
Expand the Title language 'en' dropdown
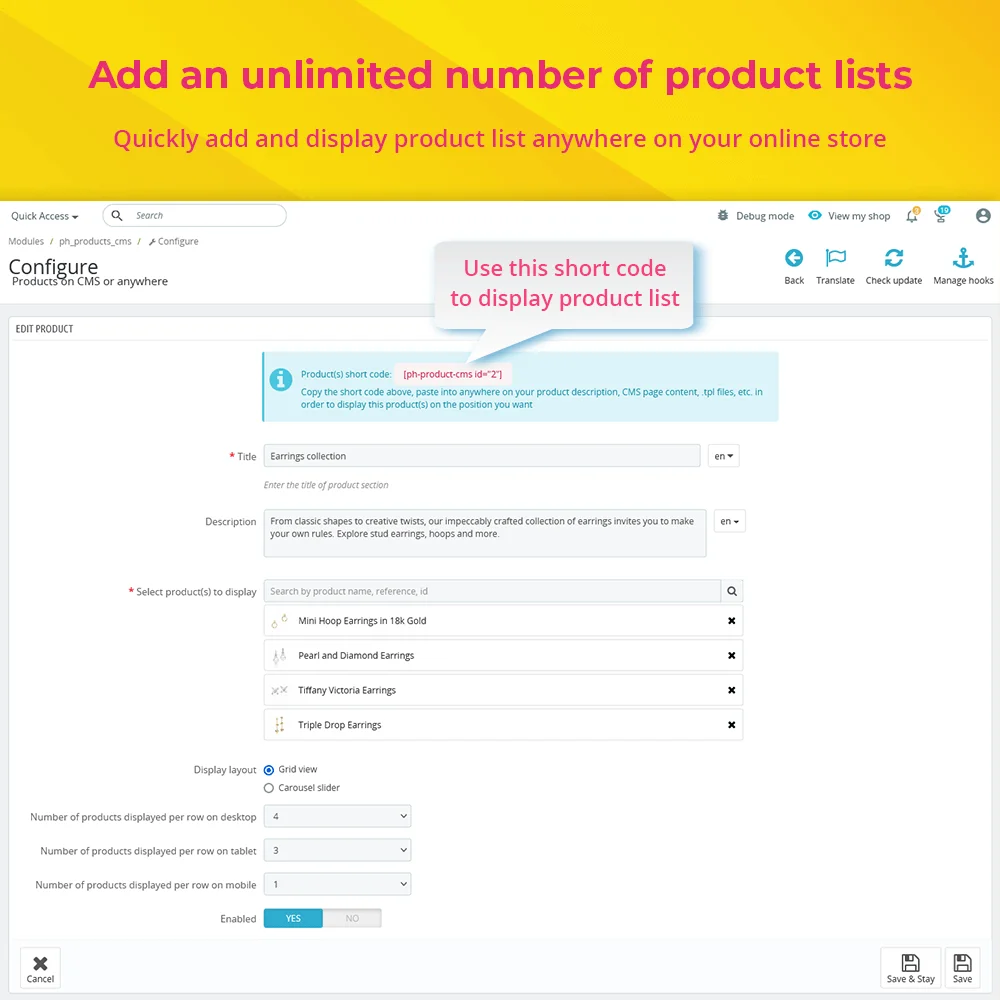(724, 456)
